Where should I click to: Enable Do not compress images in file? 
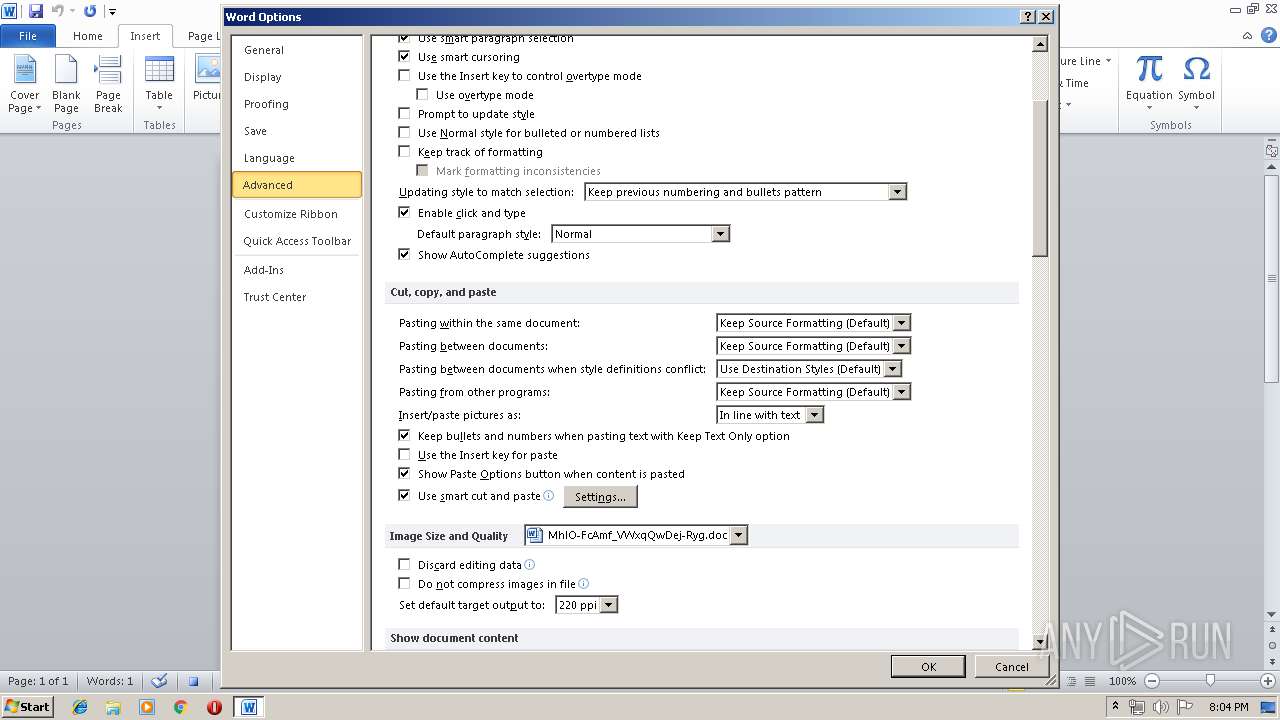click(404, 584)
